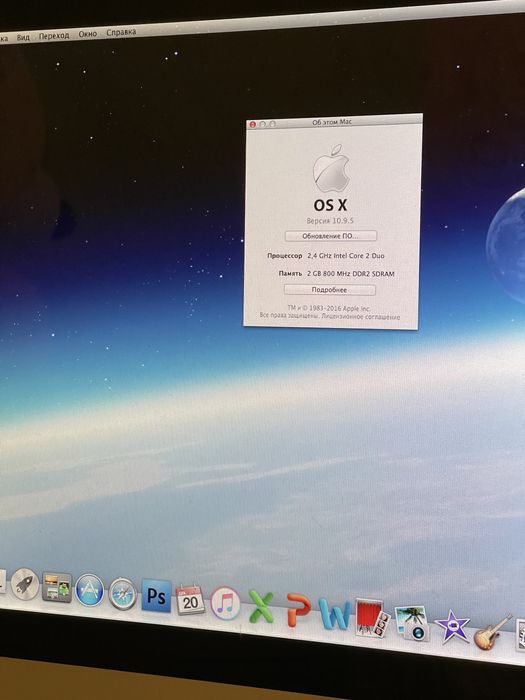Screen dimensions: 525x700
Task: Open the Calendar showing 20
Action: click(190, 600)
